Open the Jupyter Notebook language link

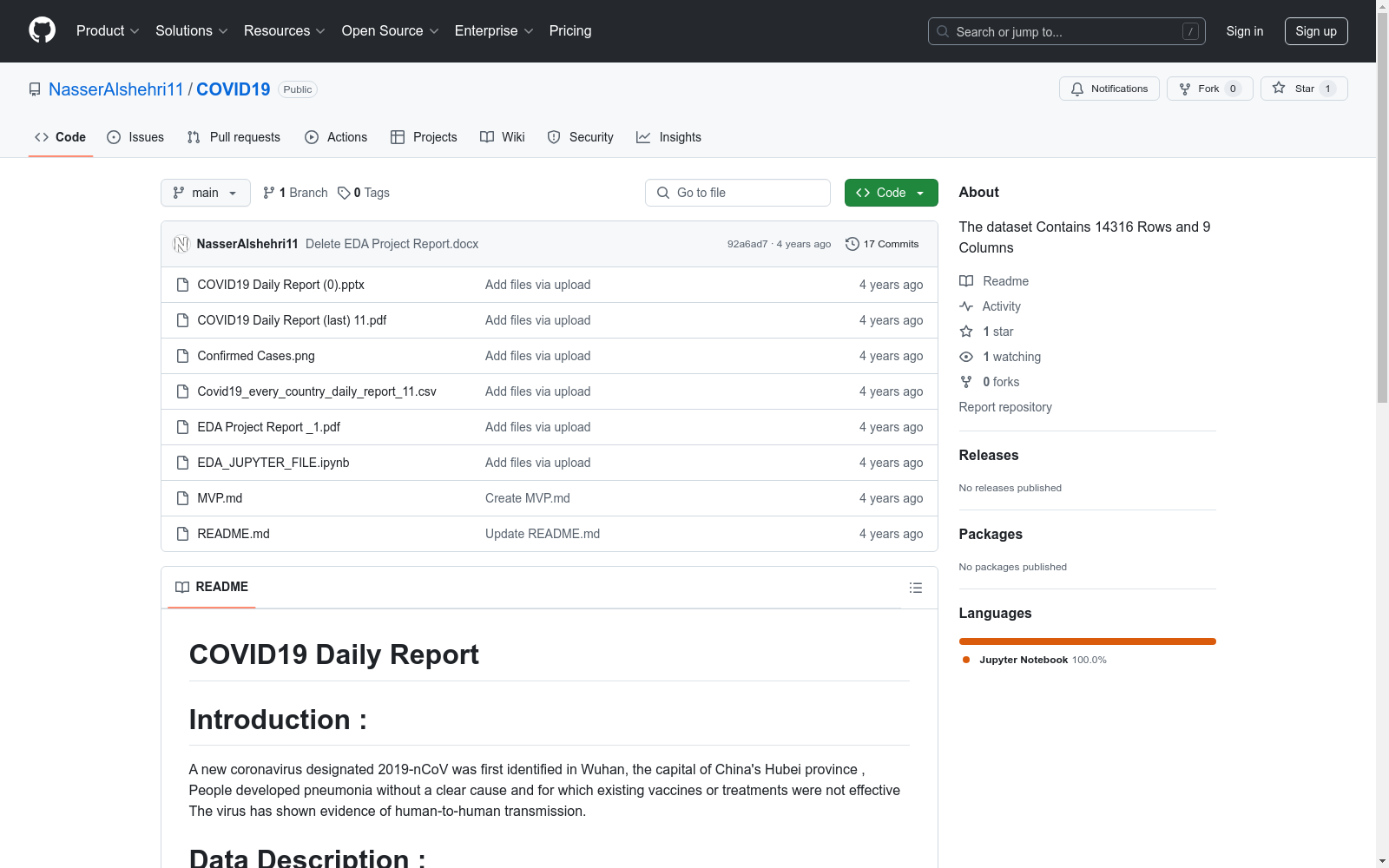1035,660
